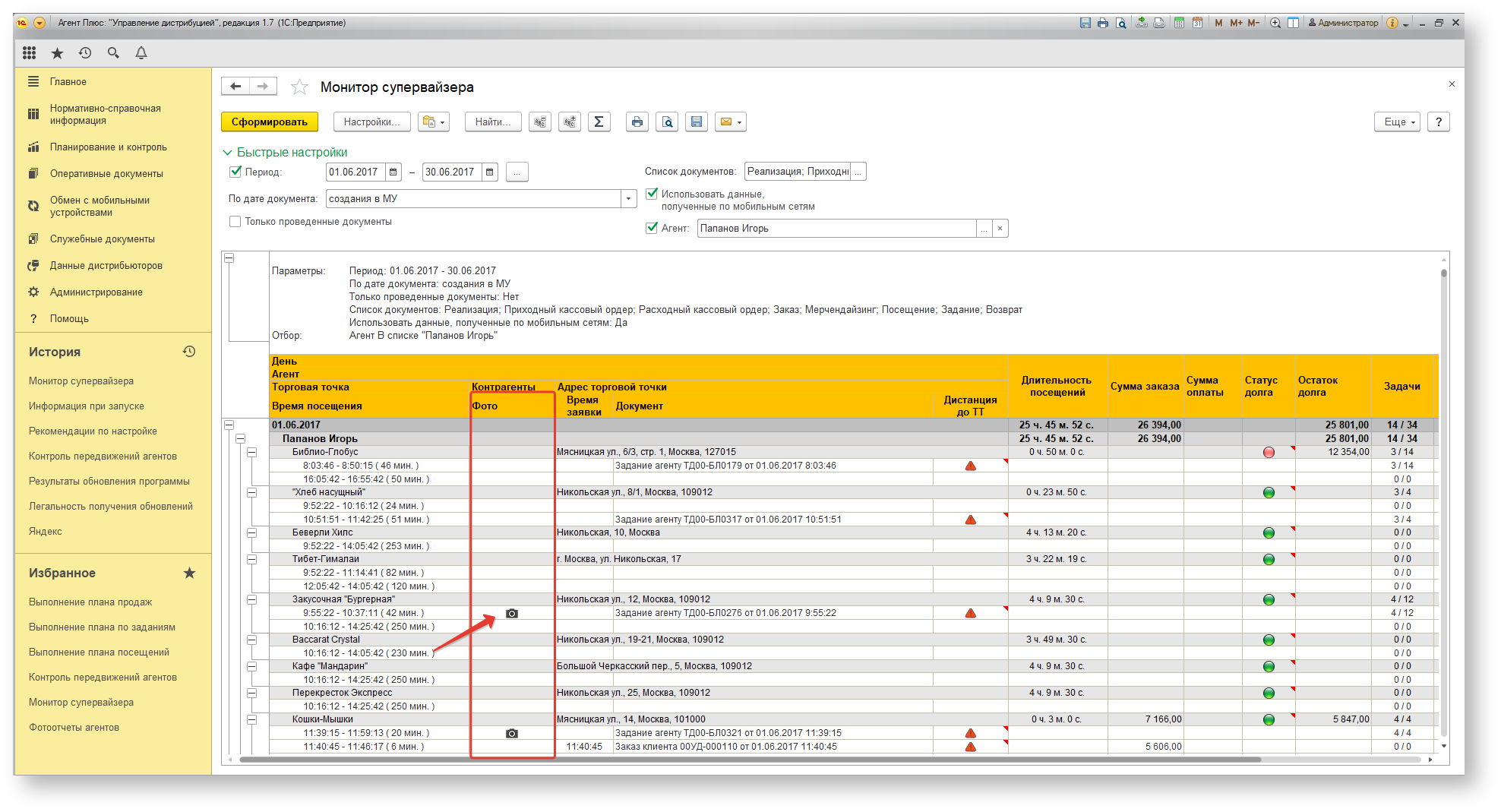Add report to favorites with star icon

coord(299,87)
